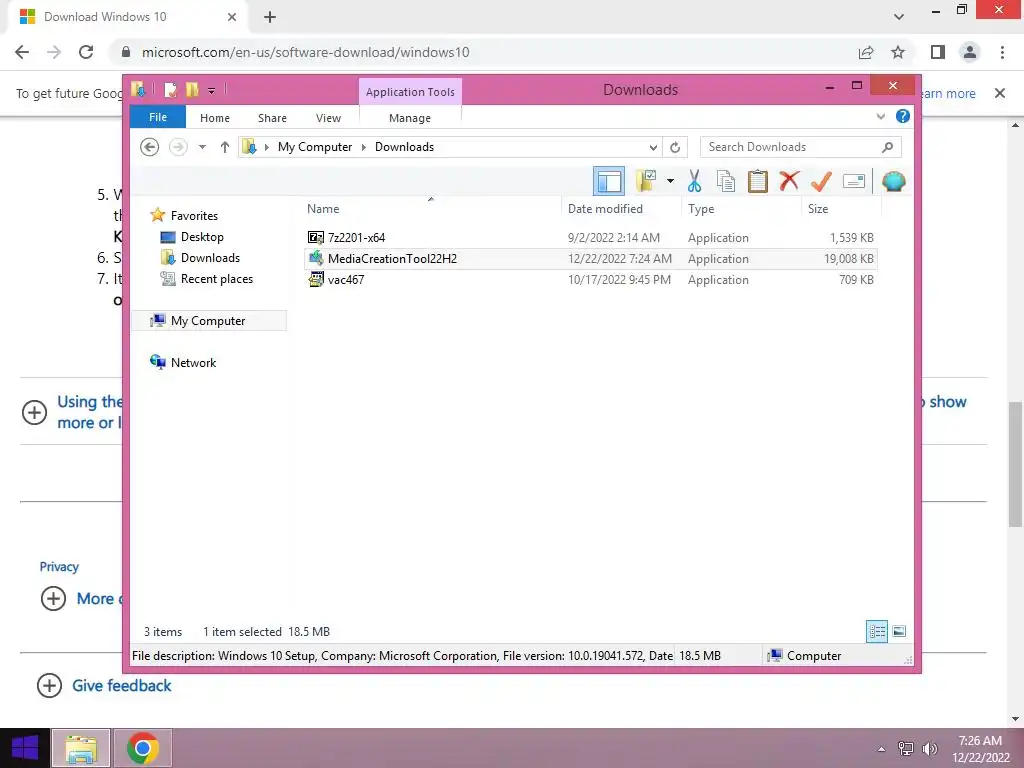Click the quick access Properties icon
Image resolution: width=1024 pixels, height=768 pixels.
tap(170, 89)
